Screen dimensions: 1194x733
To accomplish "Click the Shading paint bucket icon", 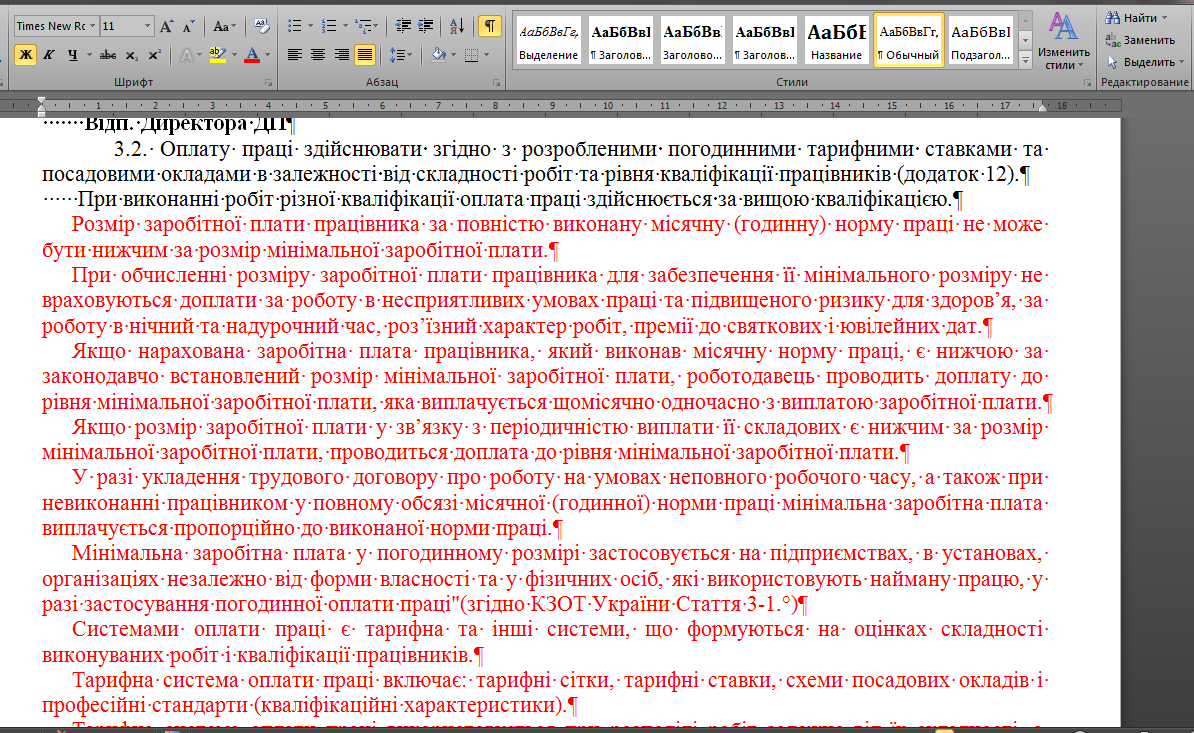I will 438,55.
